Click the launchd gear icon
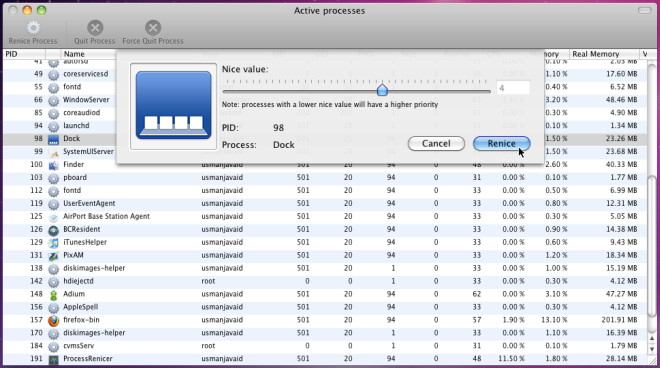This screenshot has height=368, width=660. 53,127
